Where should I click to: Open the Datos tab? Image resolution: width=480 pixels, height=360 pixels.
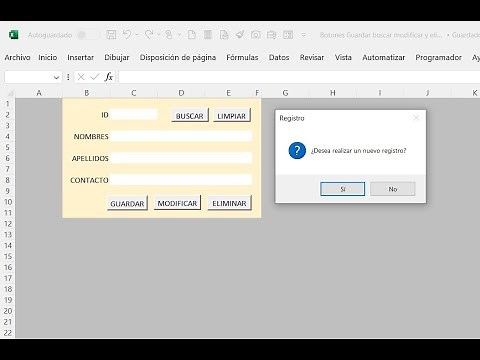point(279,58)
